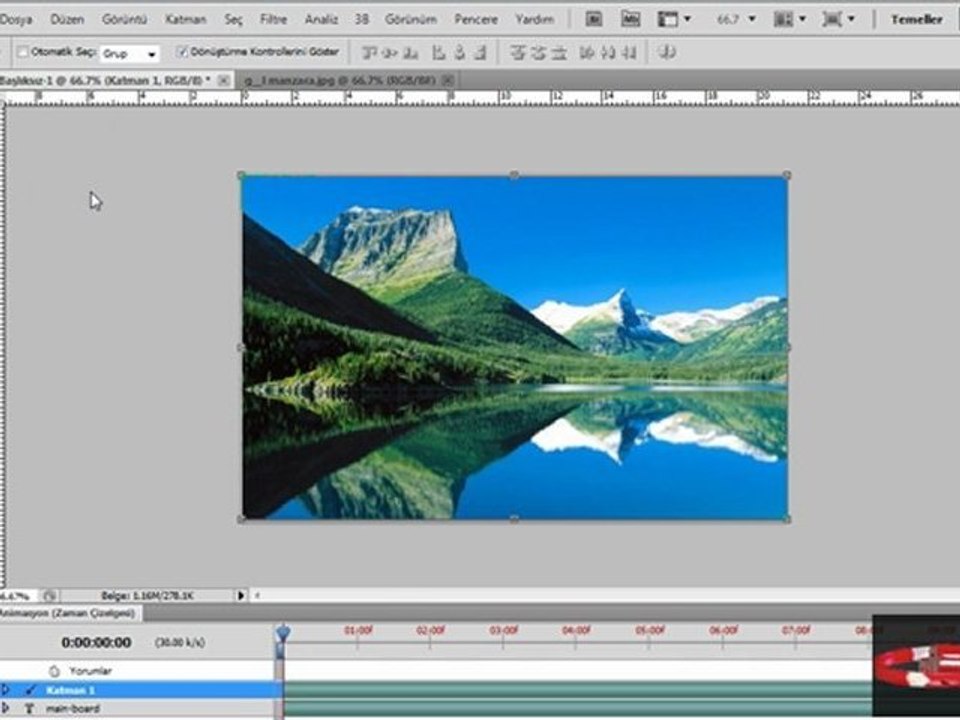Open the Grup auto-select dropdown
The height and width of the screenshot is (720, 960).
[130, 54]
